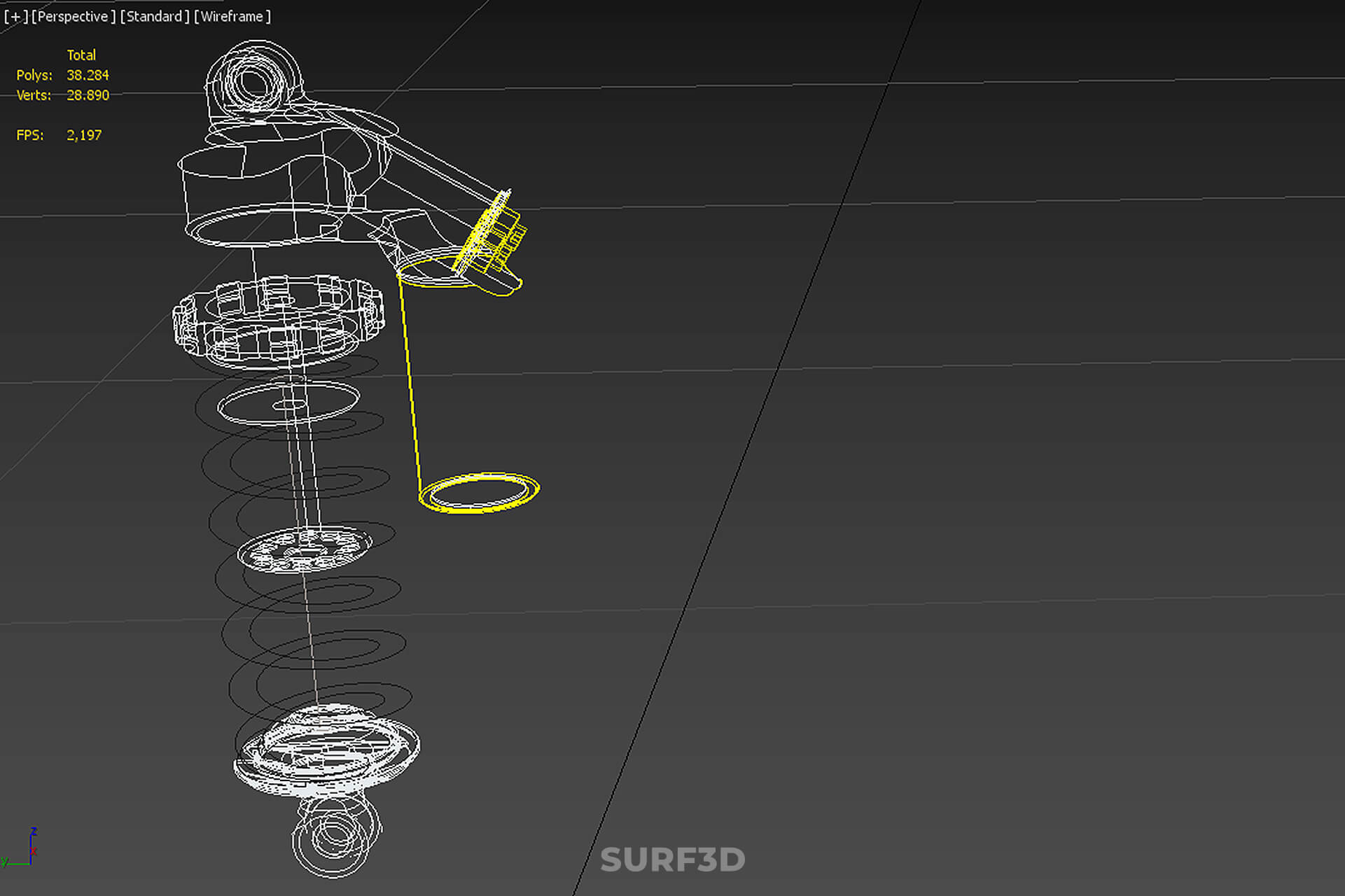Open the Wireframe display mode menu
The image size is (1345, 896).
click(232, 16)
